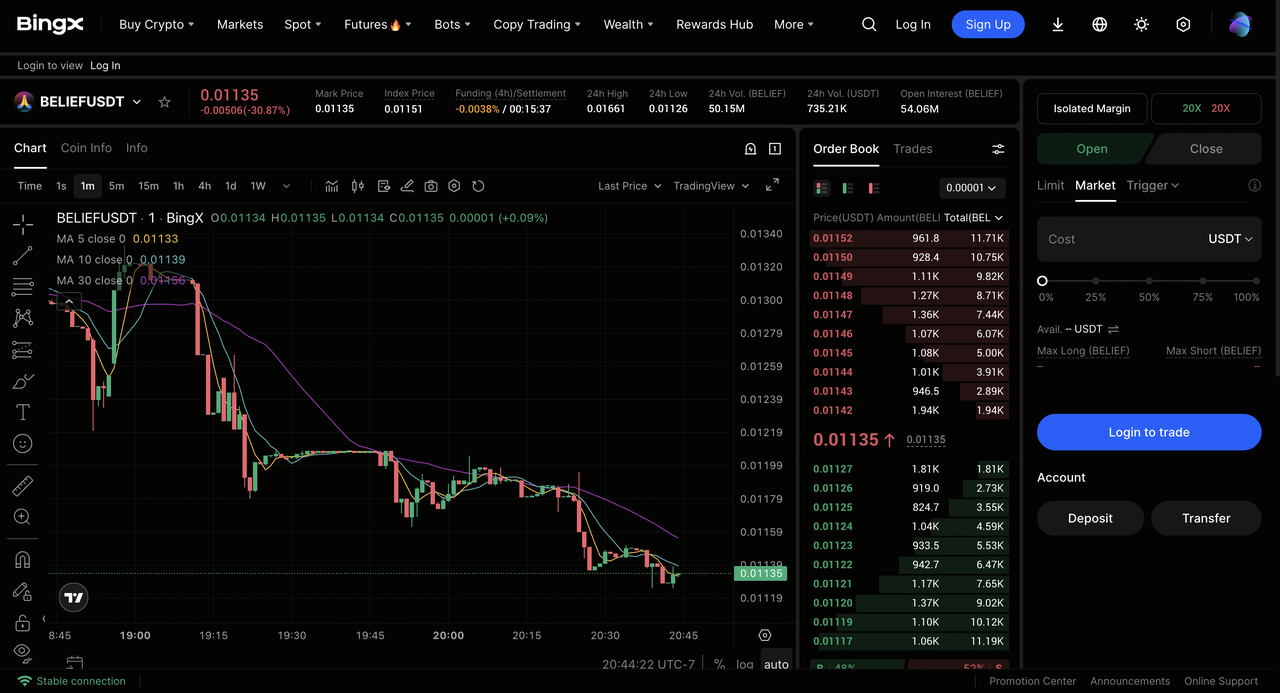Set the position slider to 50%

(x=1149, y=282)
